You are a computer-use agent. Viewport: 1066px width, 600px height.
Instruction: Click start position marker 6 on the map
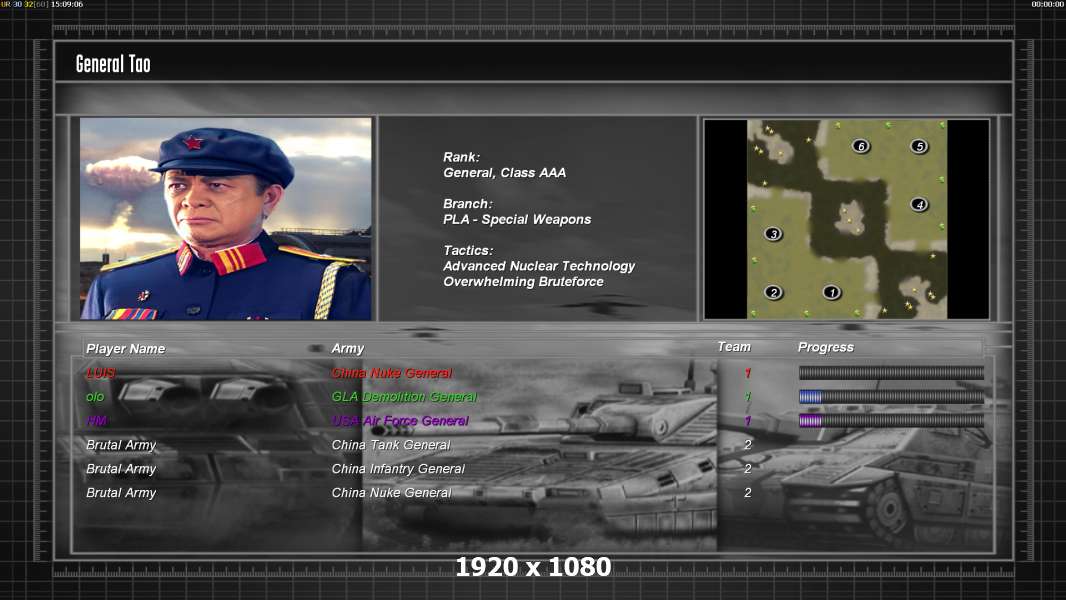coord(861,146)
